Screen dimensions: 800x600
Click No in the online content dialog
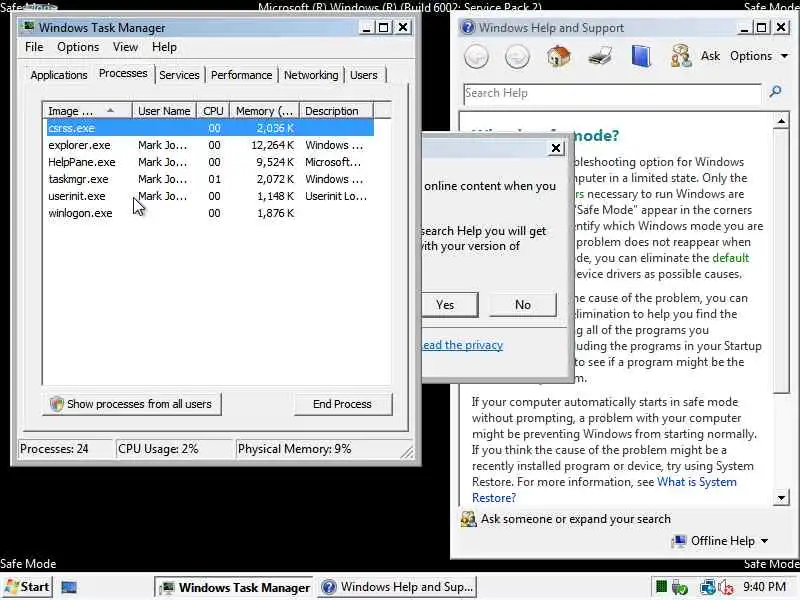point(523,305)
